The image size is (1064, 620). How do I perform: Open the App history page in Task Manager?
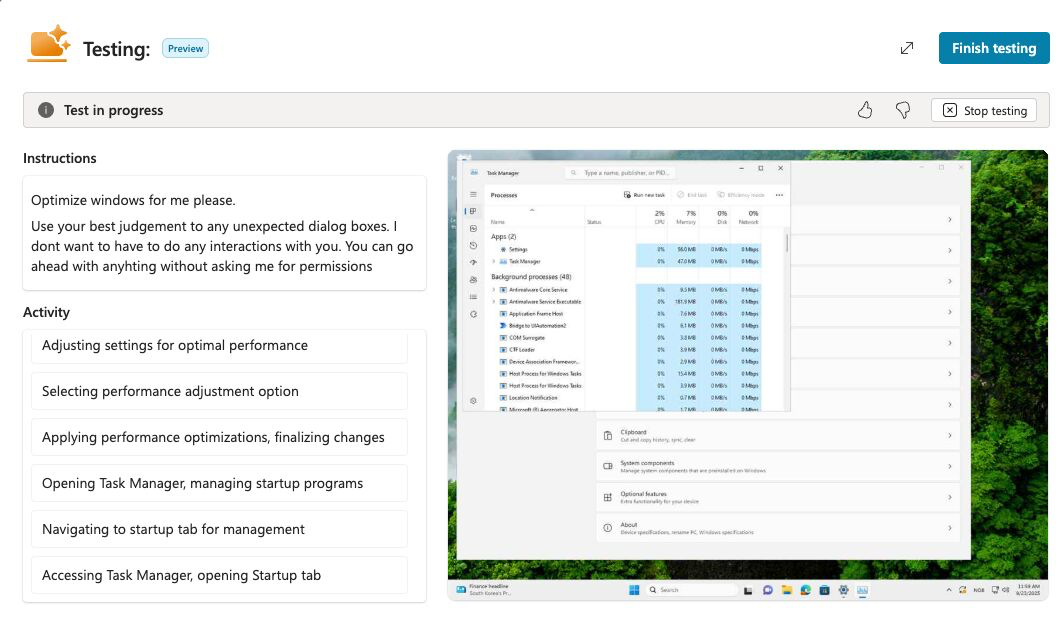(473, 246)
